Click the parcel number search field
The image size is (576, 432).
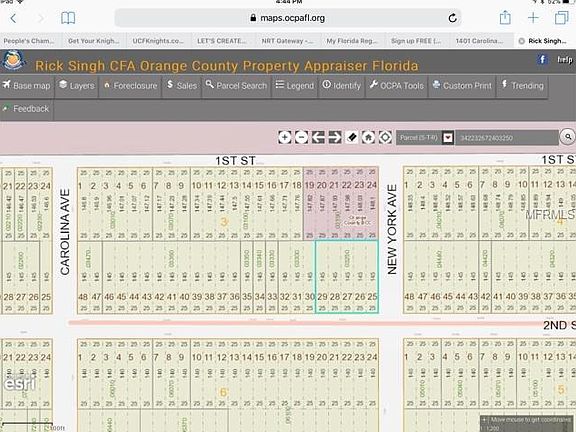click(x=507, y=138)
